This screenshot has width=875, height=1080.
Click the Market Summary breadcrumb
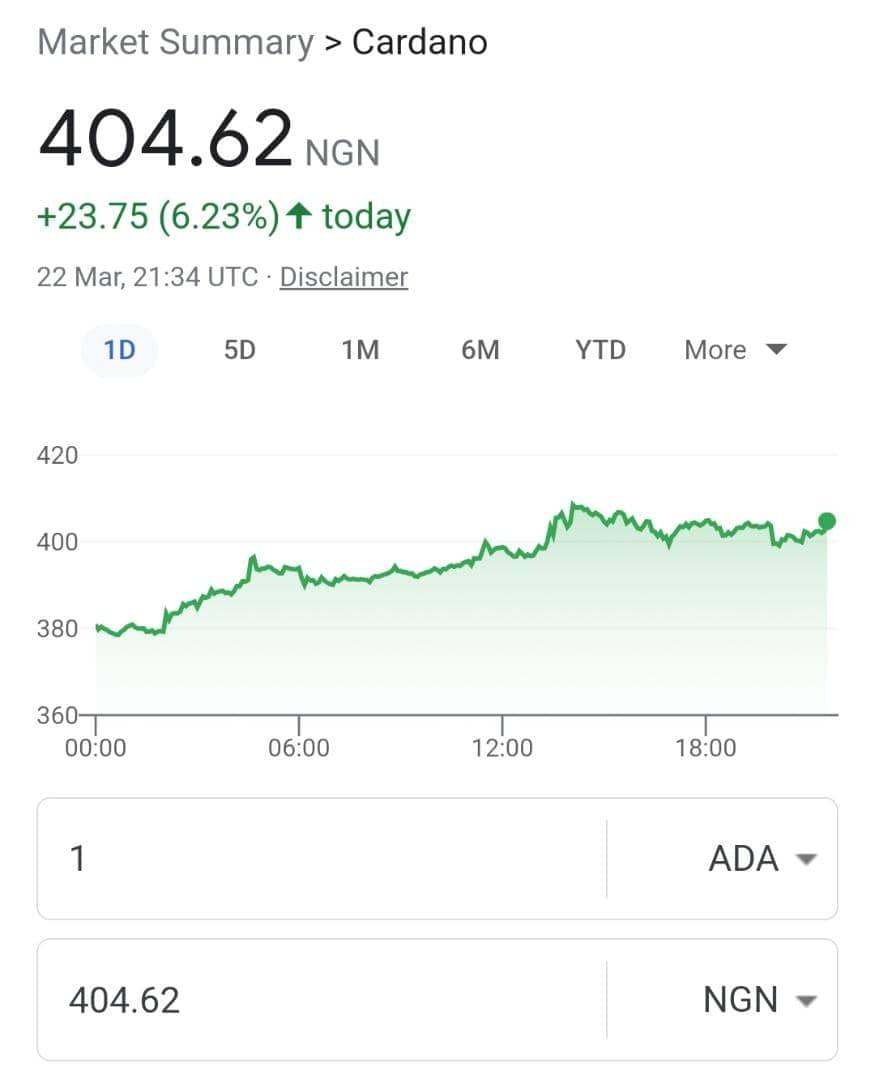(176, 42)
